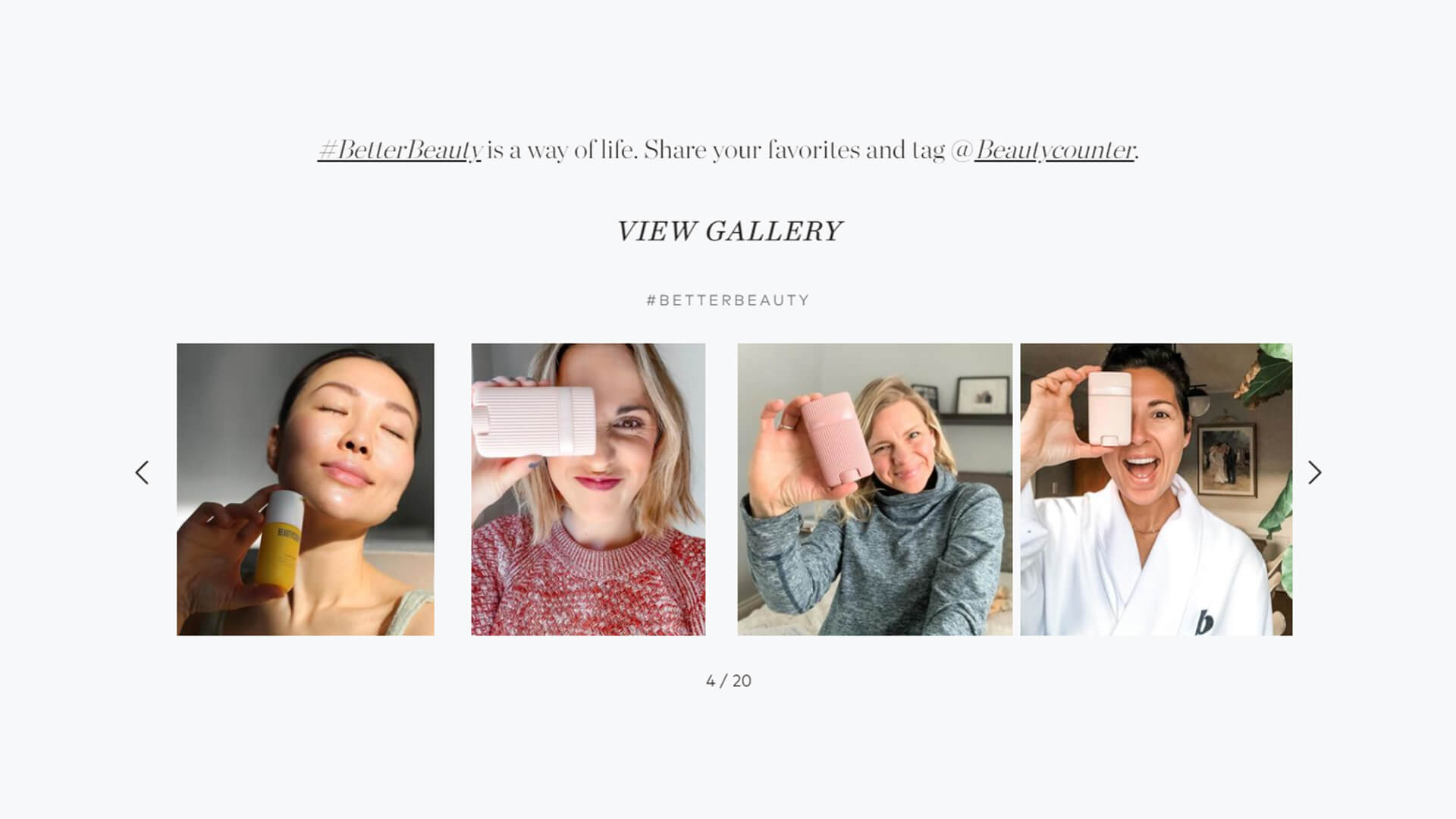This screenshot has width=1456, height=819.
Task: Click the framed wedding picture in fourth photo
Action: (x=1227, y=460)
